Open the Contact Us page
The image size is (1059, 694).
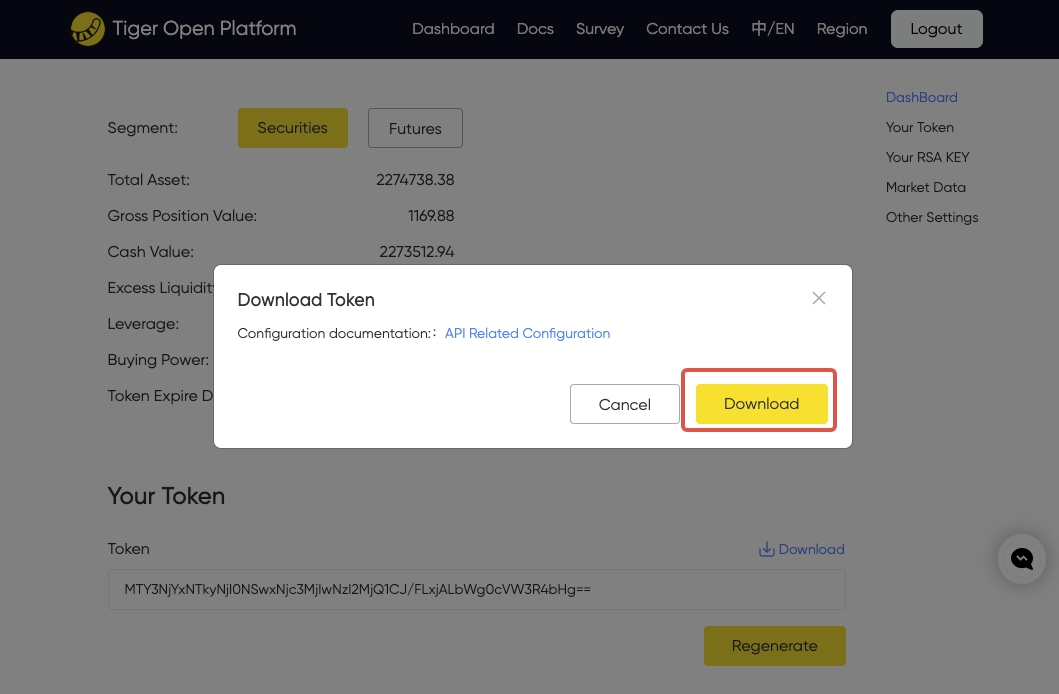pyautogui.click(x=687, y=29)
